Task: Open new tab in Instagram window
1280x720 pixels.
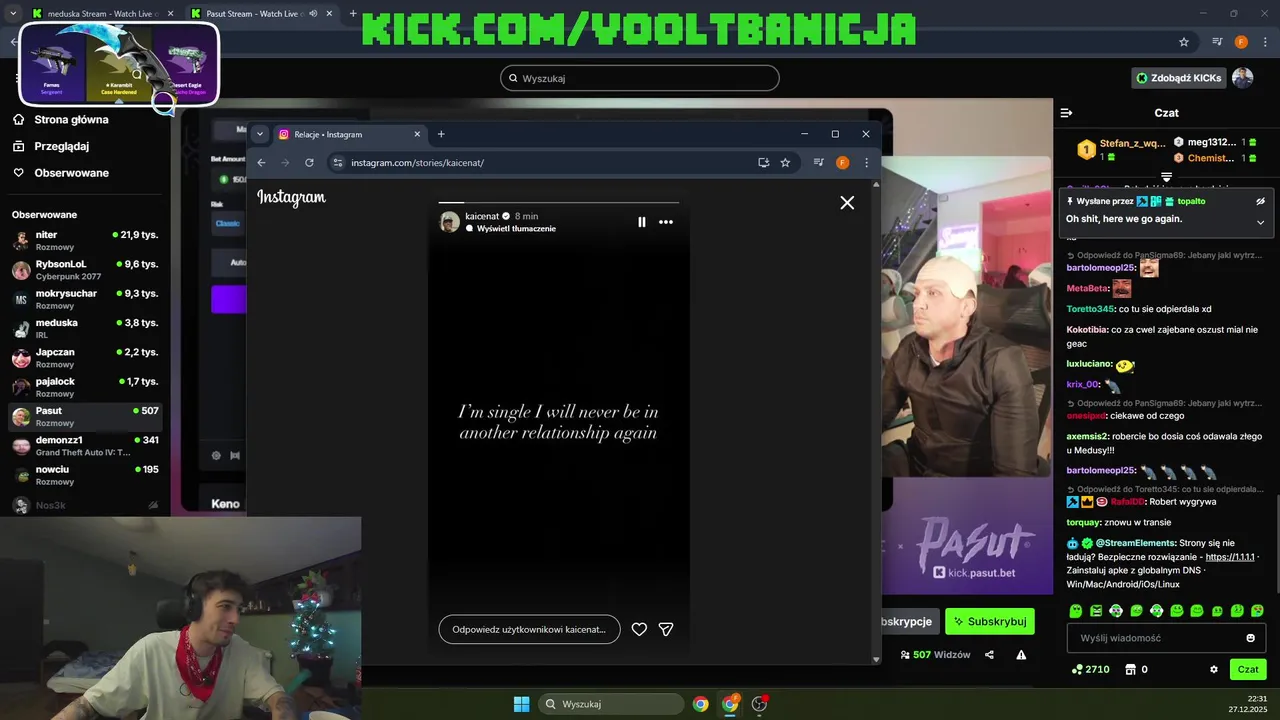Action: coord(441,134)
